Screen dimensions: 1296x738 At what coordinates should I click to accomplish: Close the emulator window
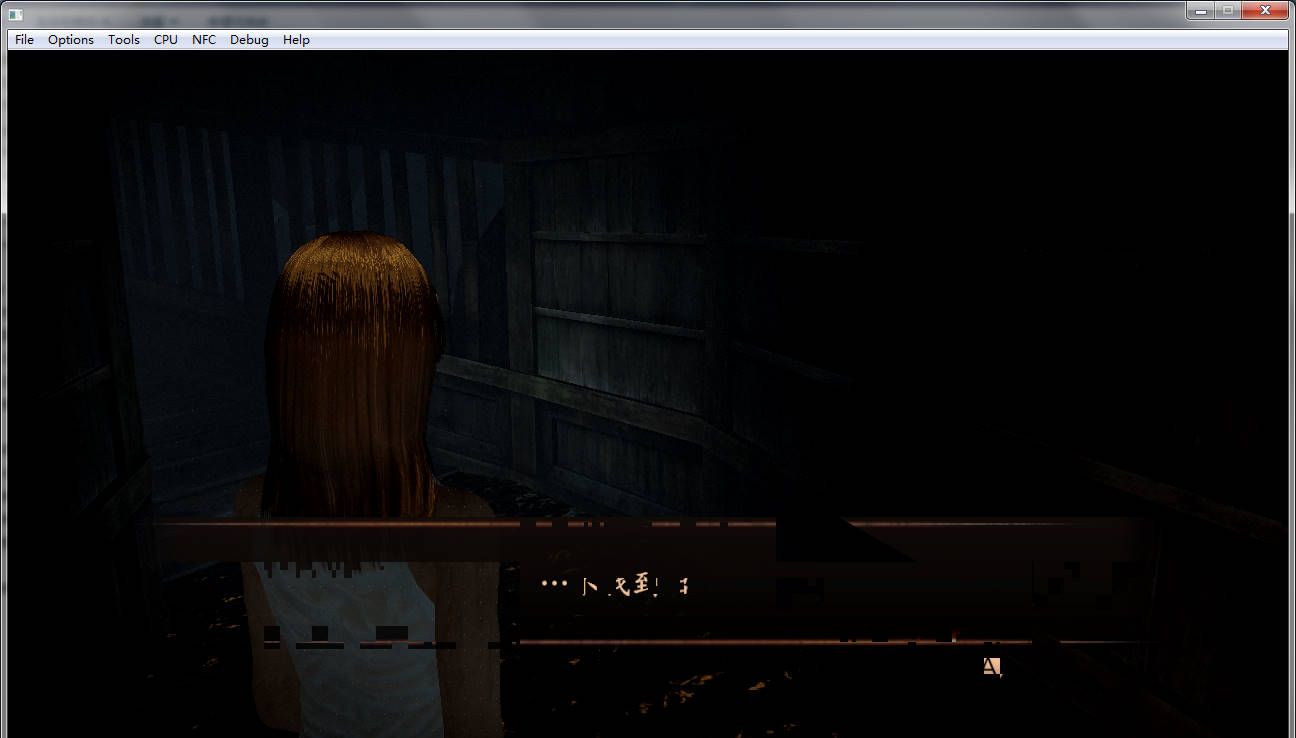(1265, 10)
